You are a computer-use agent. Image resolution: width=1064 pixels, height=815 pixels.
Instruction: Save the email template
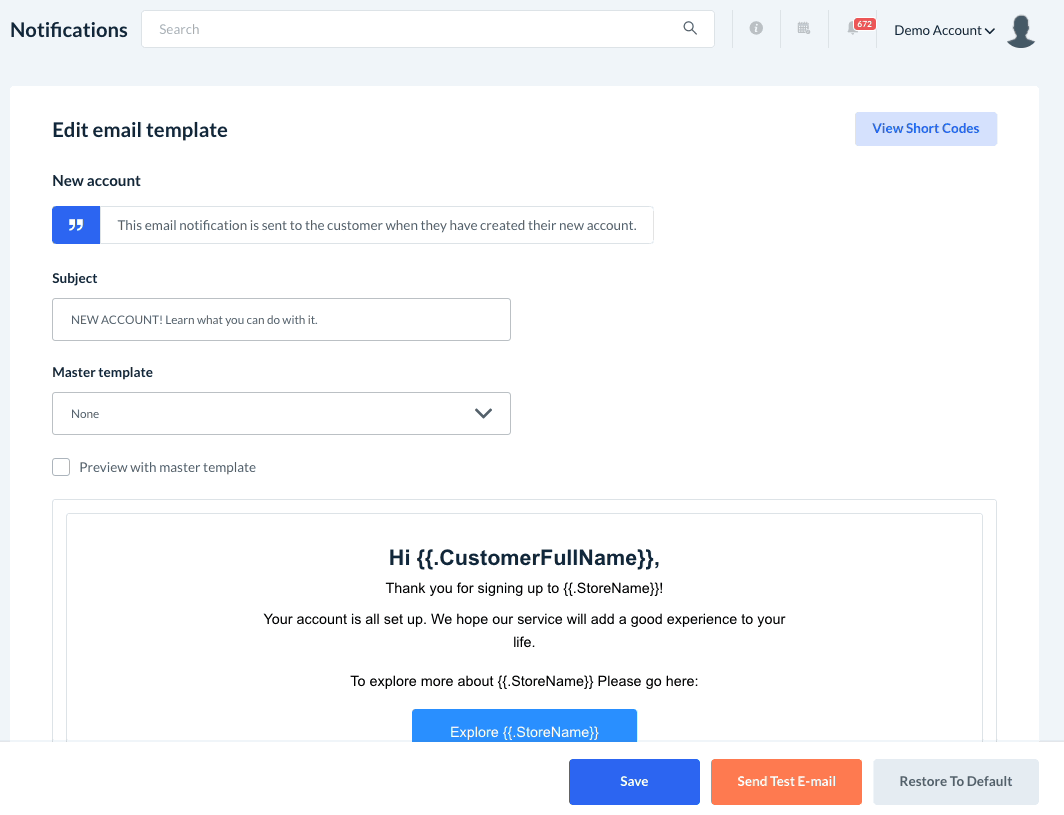tap(634, 781)
